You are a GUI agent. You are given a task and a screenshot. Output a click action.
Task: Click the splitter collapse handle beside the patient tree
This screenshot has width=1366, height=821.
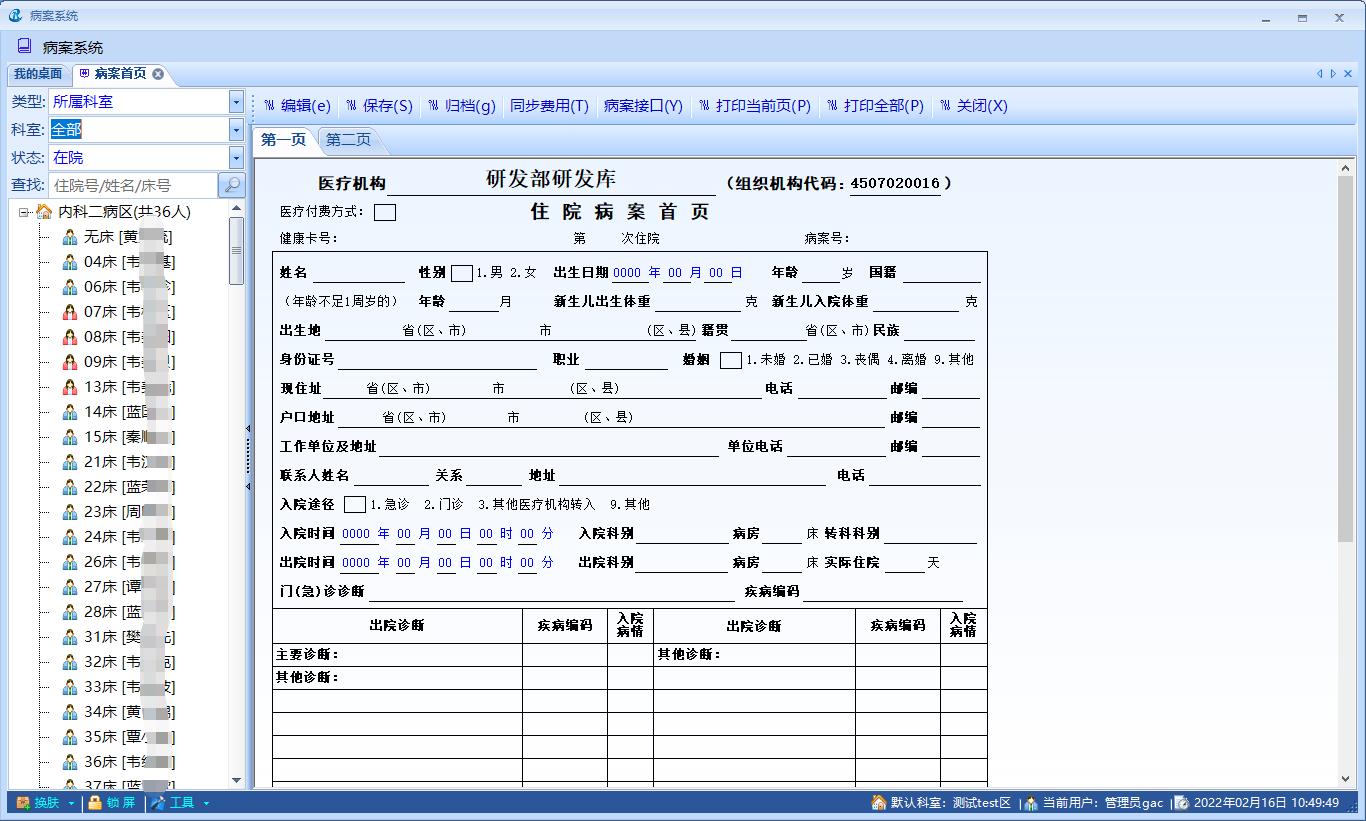click(248, 458)
